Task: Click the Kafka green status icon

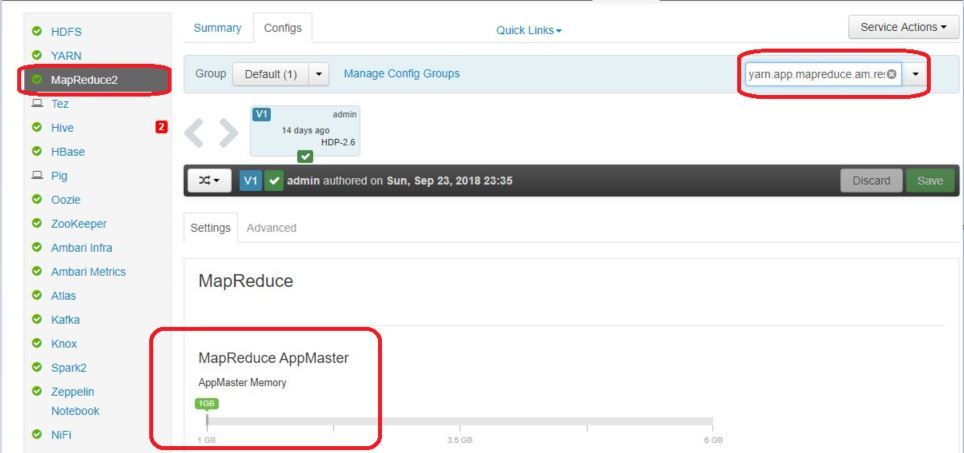Action: [x=37, y=320]
